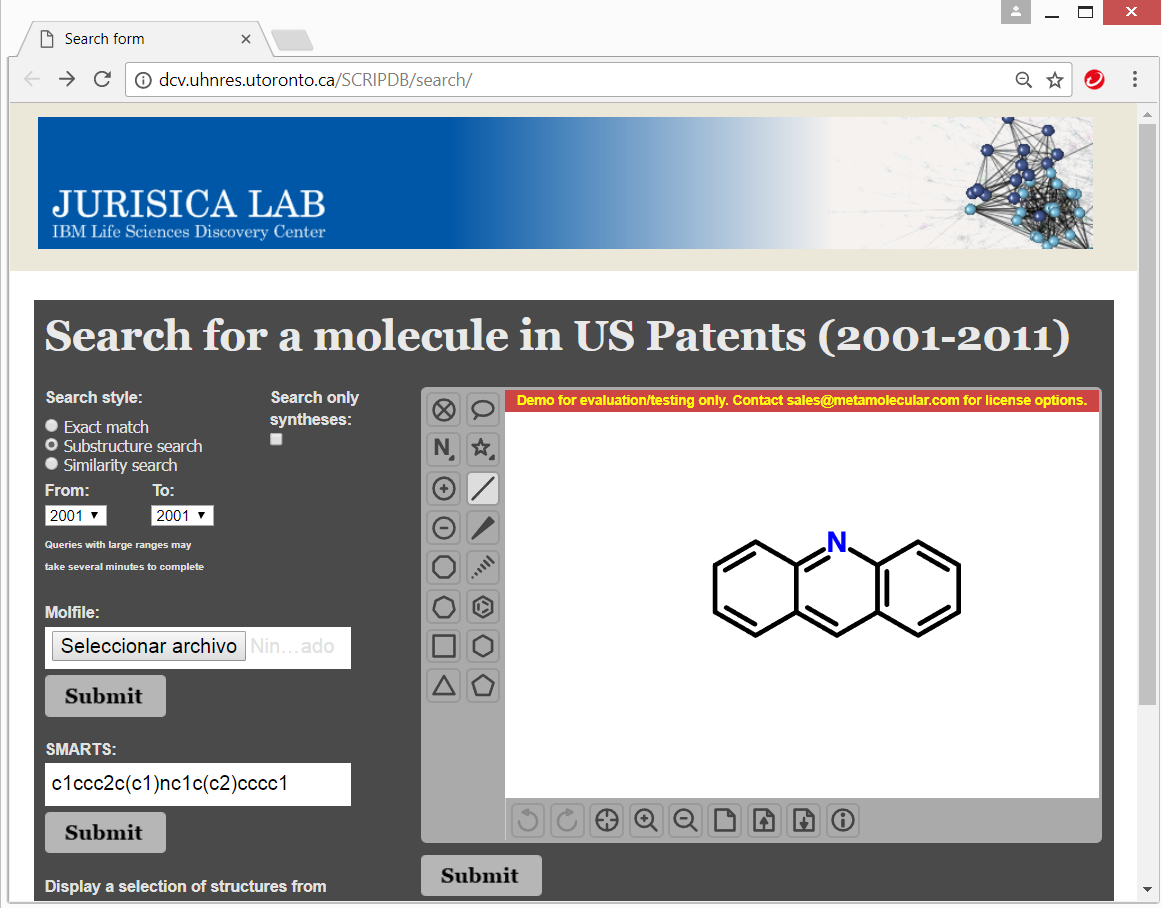The height and width of the screenshot is (908, 1162).
Task: Close the Search form tab
Action: (x=246, y=39)
